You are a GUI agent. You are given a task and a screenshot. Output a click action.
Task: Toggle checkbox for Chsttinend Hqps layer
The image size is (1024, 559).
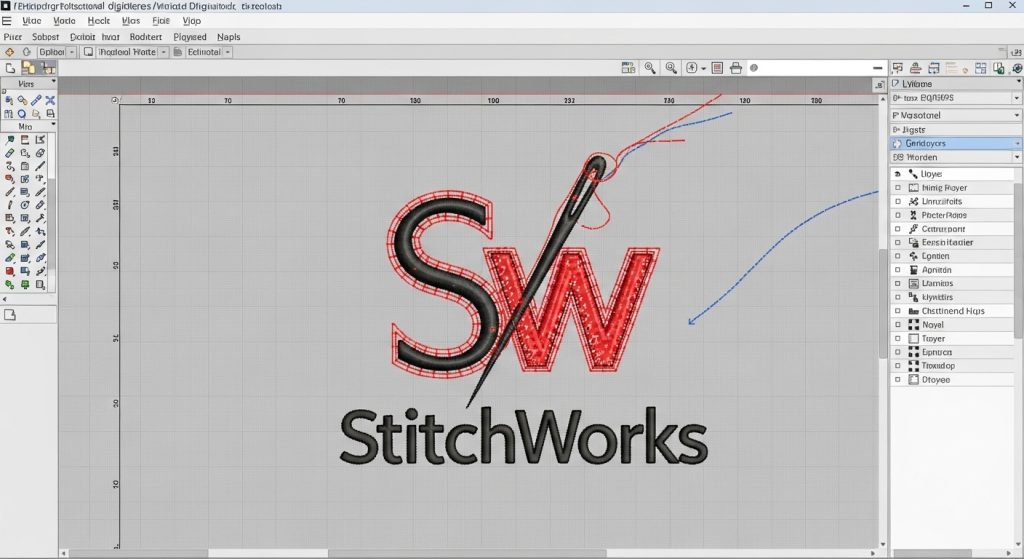click(x=898, y=311)
